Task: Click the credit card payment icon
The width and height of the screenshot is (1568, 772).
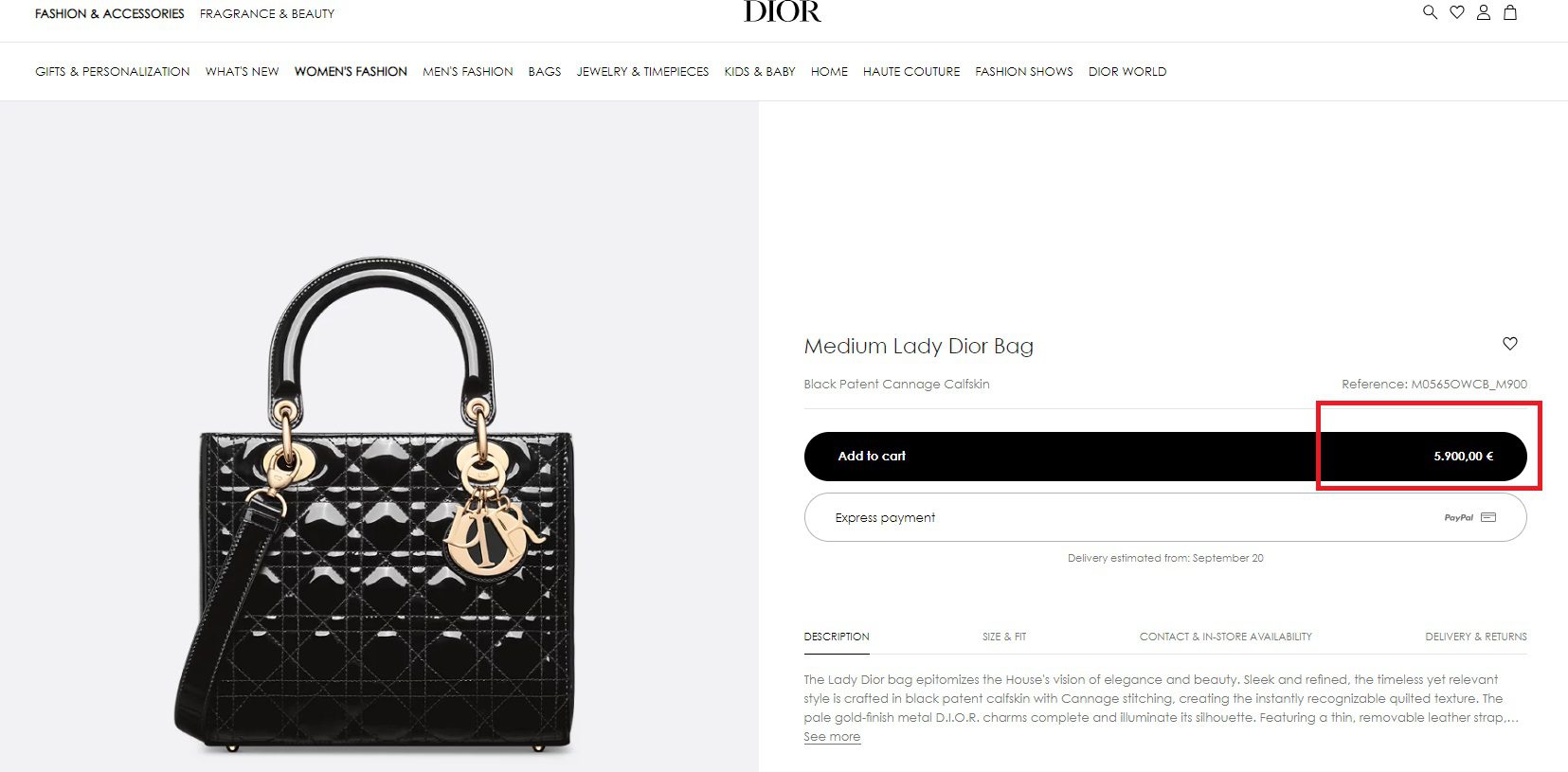Action: [1488, 517]
